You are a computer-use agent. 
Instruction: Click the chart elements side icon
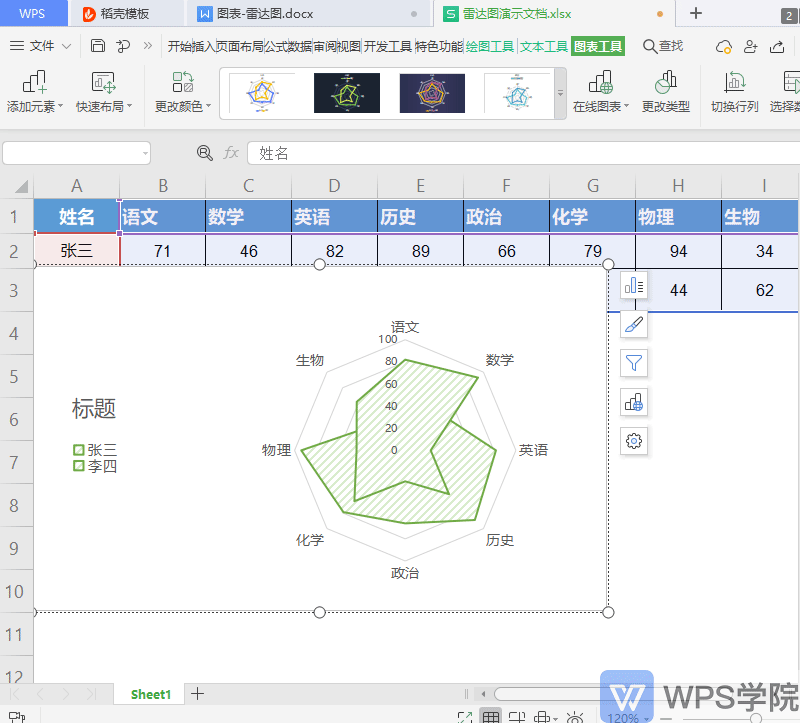[634, 285]
